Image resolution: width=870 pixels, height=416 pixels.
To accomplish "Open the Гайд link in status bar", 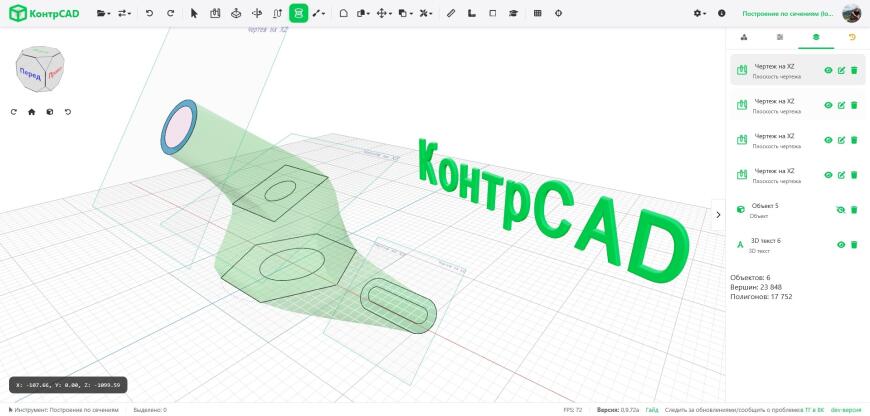I will click(x=651, y=410).
